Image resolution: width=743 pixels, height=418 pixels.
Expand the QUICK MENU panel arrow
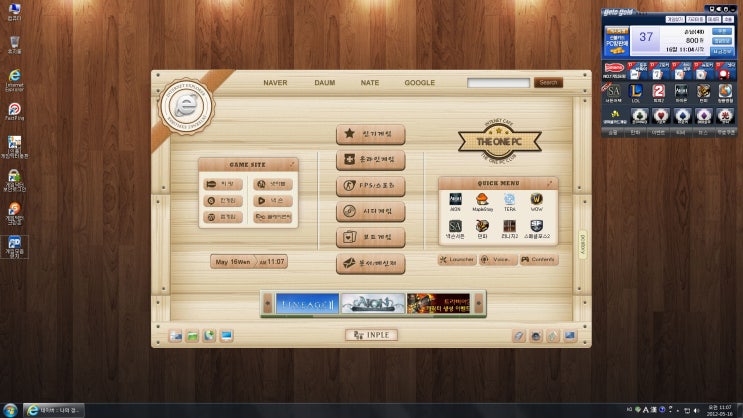click(x=550, y=183)
